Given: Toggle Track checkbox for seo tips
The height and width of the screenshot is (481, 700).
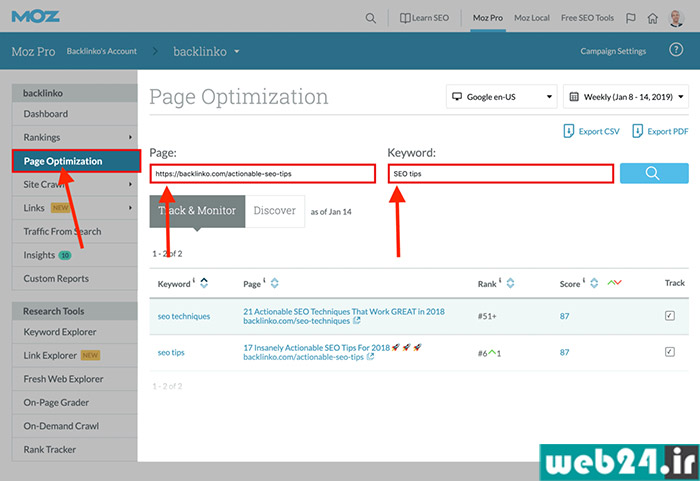Looking at the screenshot, I should click(670, 352).
